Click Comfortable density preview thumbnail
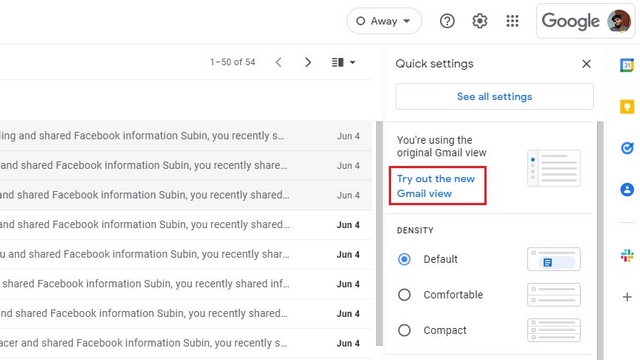The width and height of the screenshot is (640, 360). coord(554,295)
